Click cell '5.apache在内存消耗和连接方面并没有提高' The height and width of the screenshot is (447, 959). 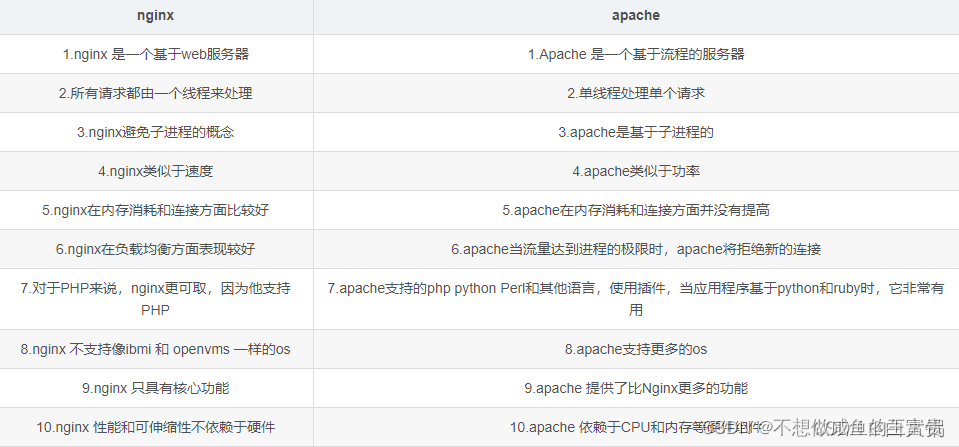point(636,210)
